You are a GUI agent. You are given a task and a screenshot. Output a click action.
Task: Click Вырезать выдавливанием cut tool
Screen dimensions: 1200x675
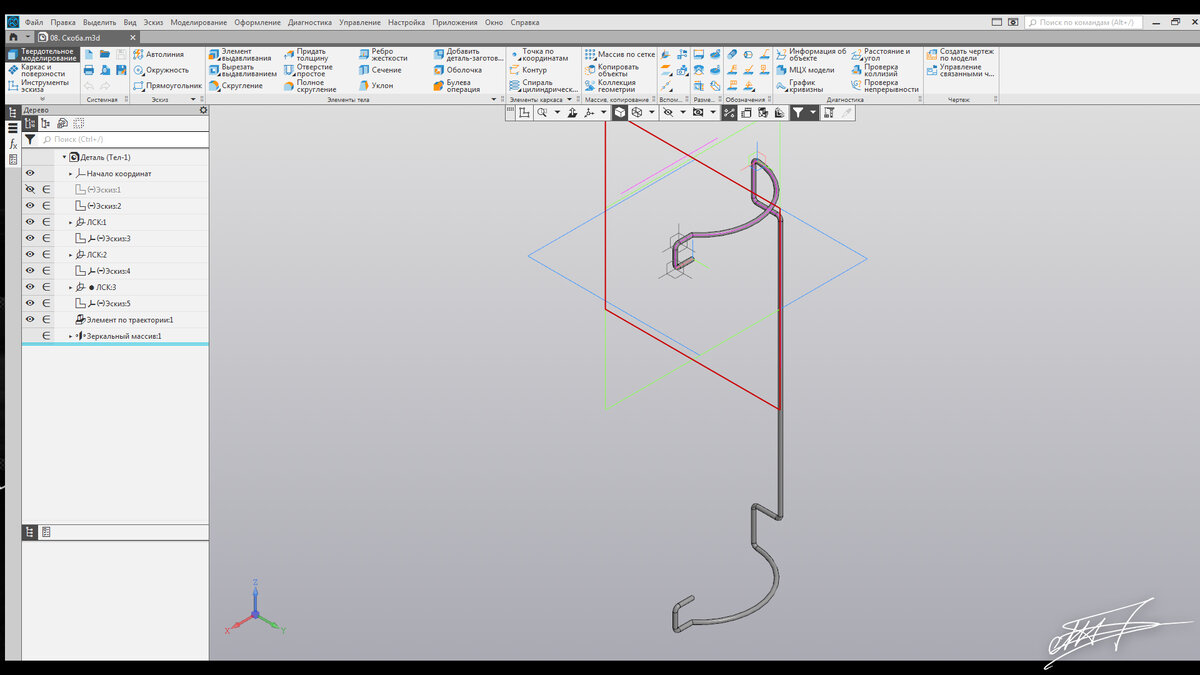click(241, 70)
